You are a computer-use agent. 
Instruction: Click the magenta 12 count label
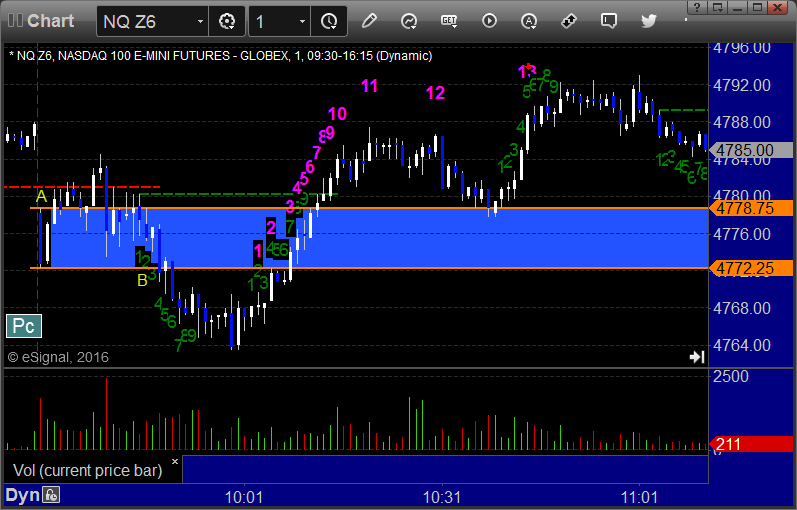(x=436, y=93)
